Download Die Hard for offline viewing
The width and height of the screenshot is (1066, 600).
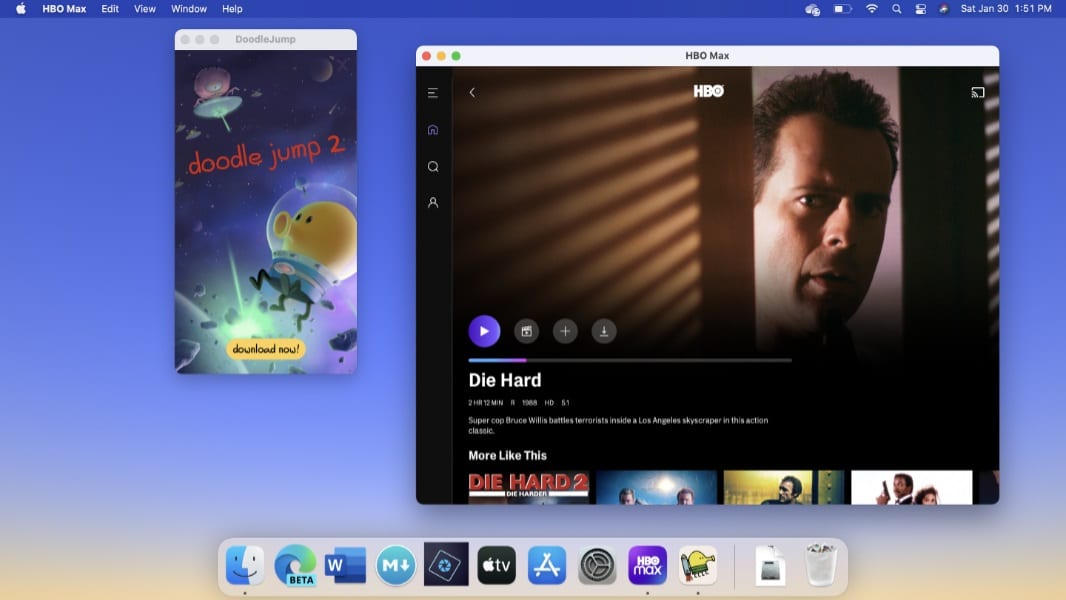tap(604, 331)
